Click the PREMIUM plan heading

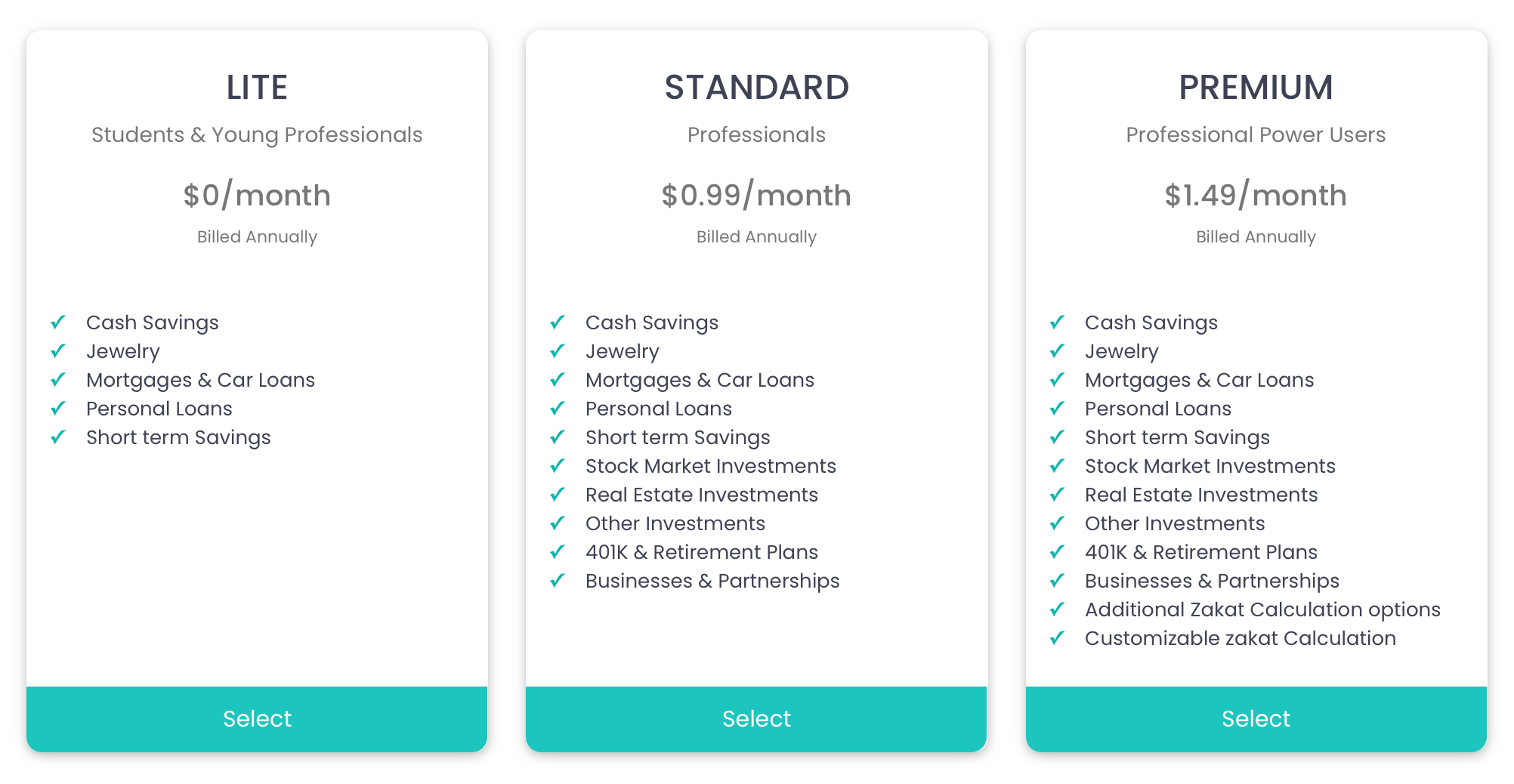1256,88
